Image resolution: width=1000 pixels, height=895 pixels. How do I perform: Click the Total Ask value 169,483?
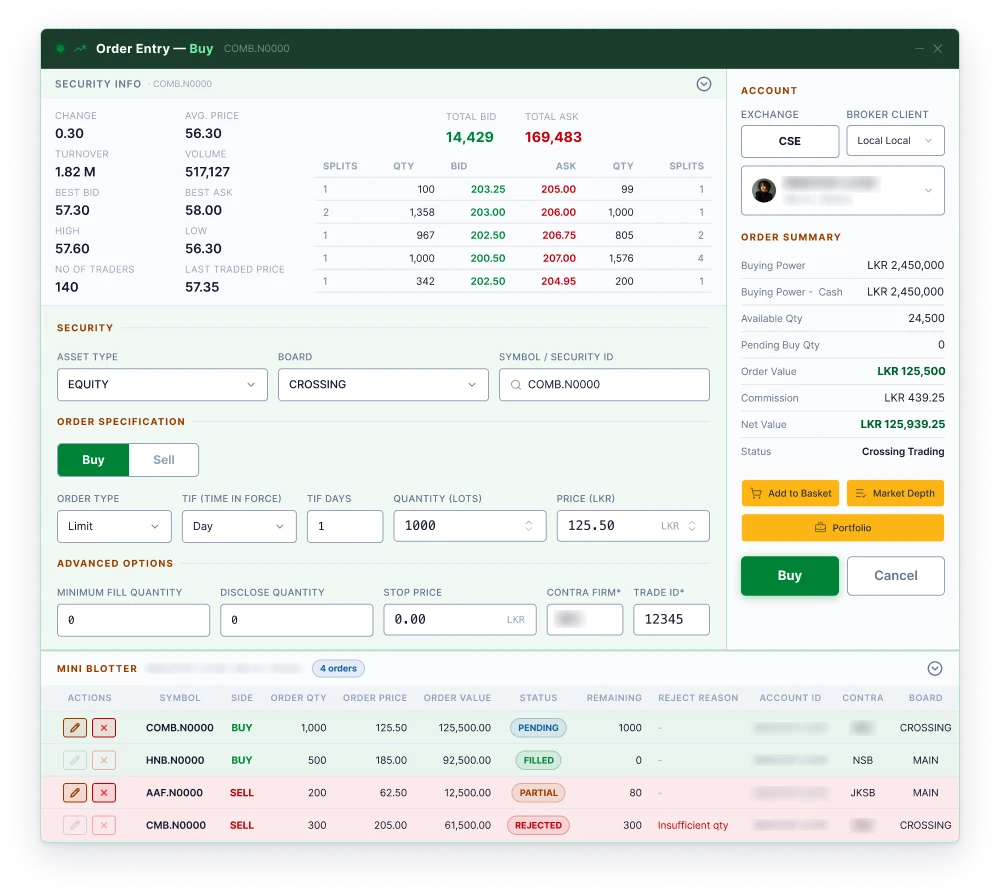553,137
